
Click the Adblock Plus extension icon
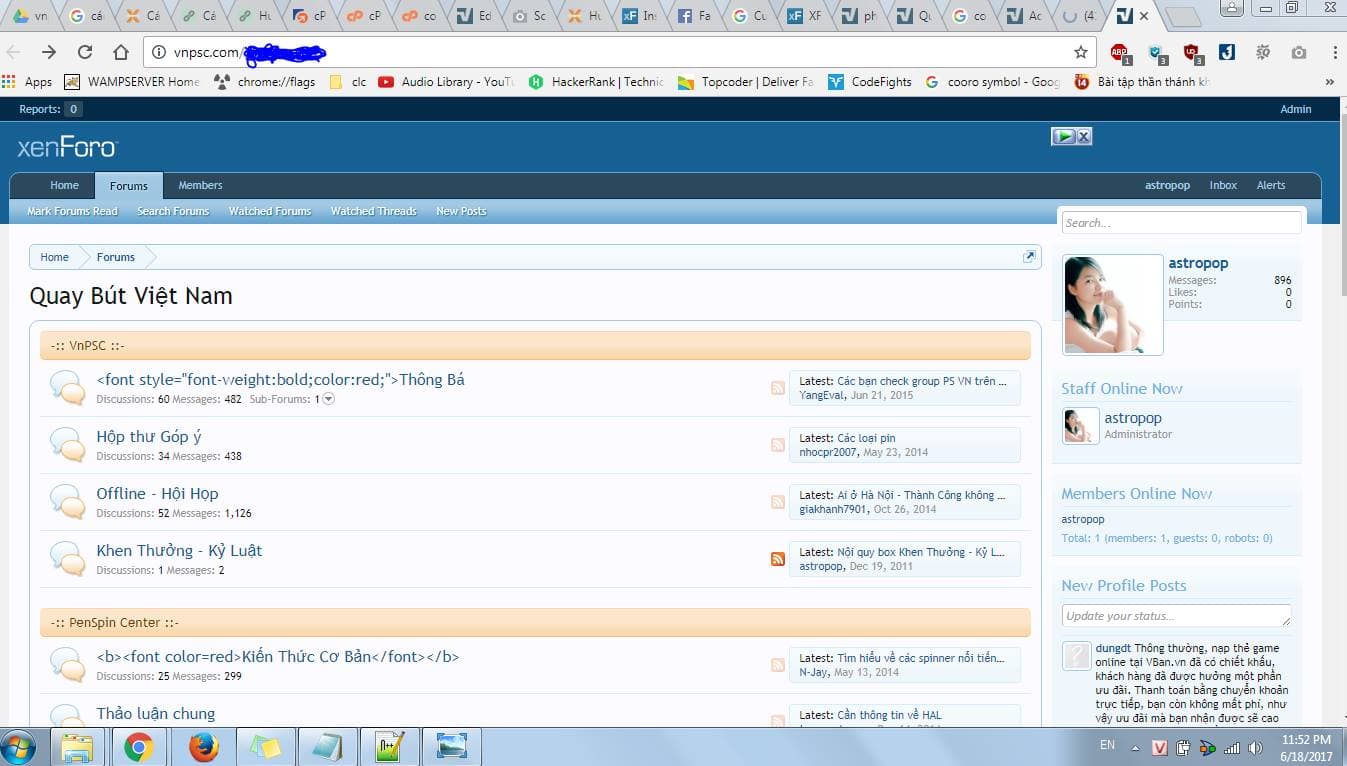pyautogui.click(x=1120, y=52)
